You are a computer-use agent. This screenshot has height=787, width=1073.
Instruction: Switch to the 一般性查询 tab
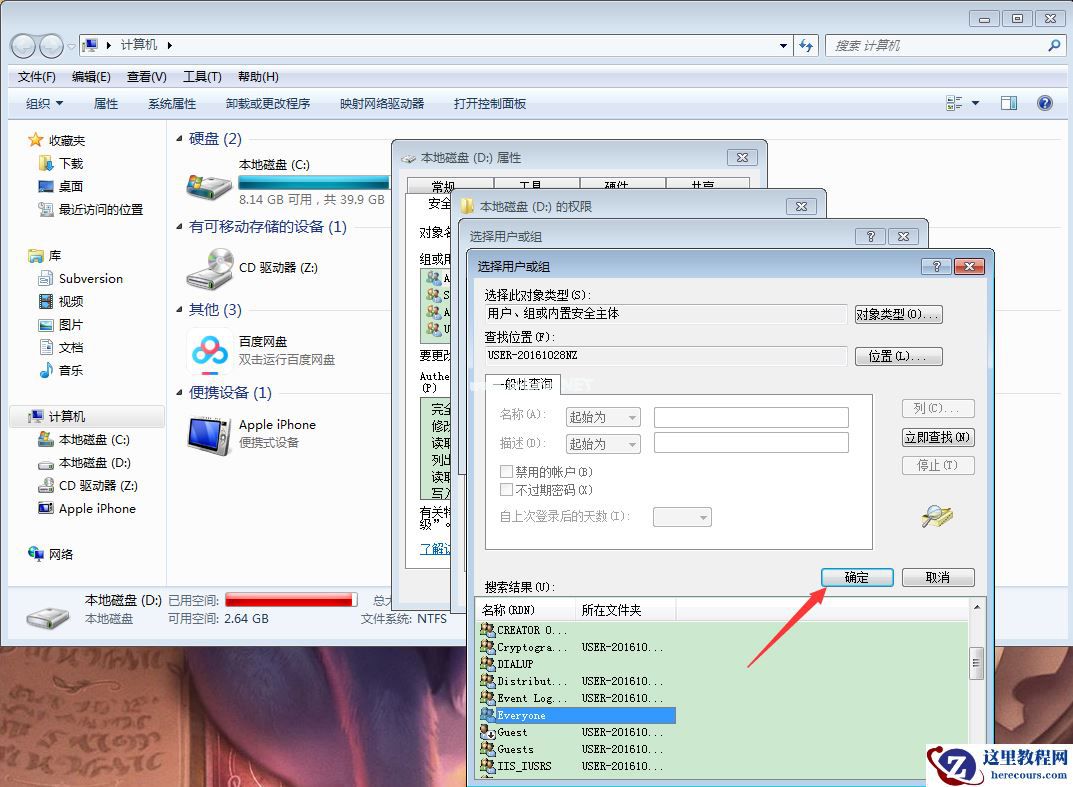(x=522, y=384)
